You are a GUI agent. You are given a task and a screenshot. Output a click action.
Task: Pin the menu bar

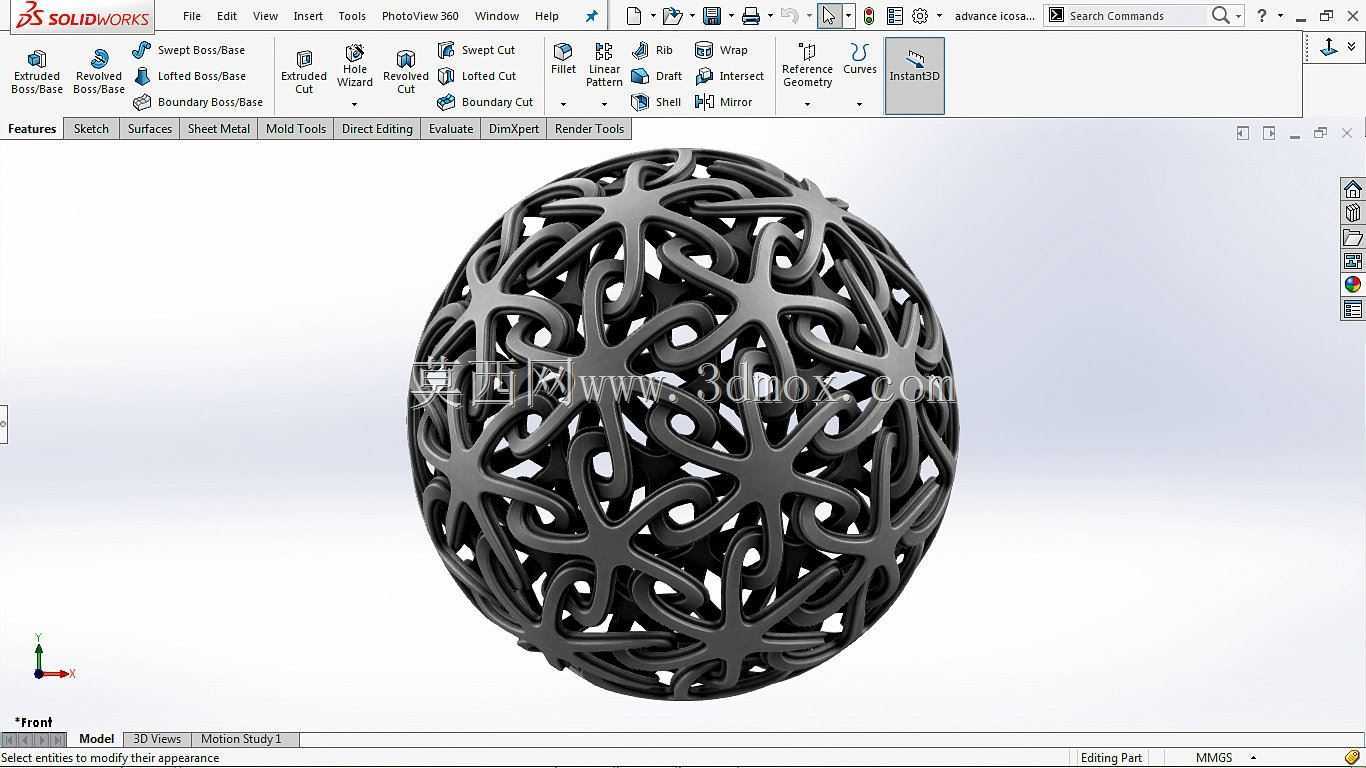click(591, 16)
